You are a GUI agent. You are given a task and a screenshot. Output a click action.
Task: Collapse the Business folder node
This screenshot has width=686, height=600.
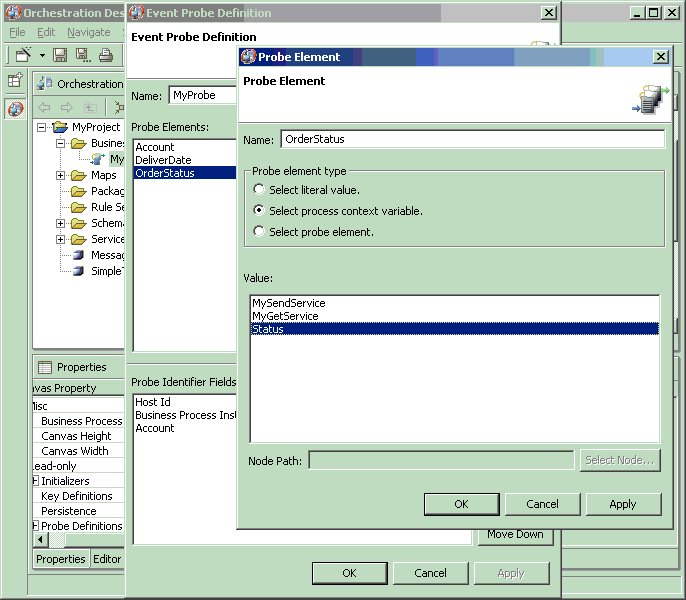click(x=61, y=144)
